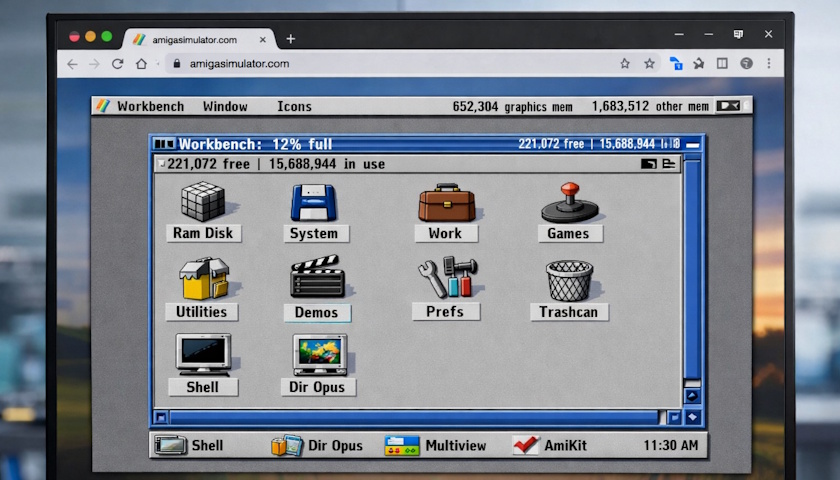Click the browser home button
Viewport: 840px width, 480px height.
pyautogui.click(x=141, y=64)
